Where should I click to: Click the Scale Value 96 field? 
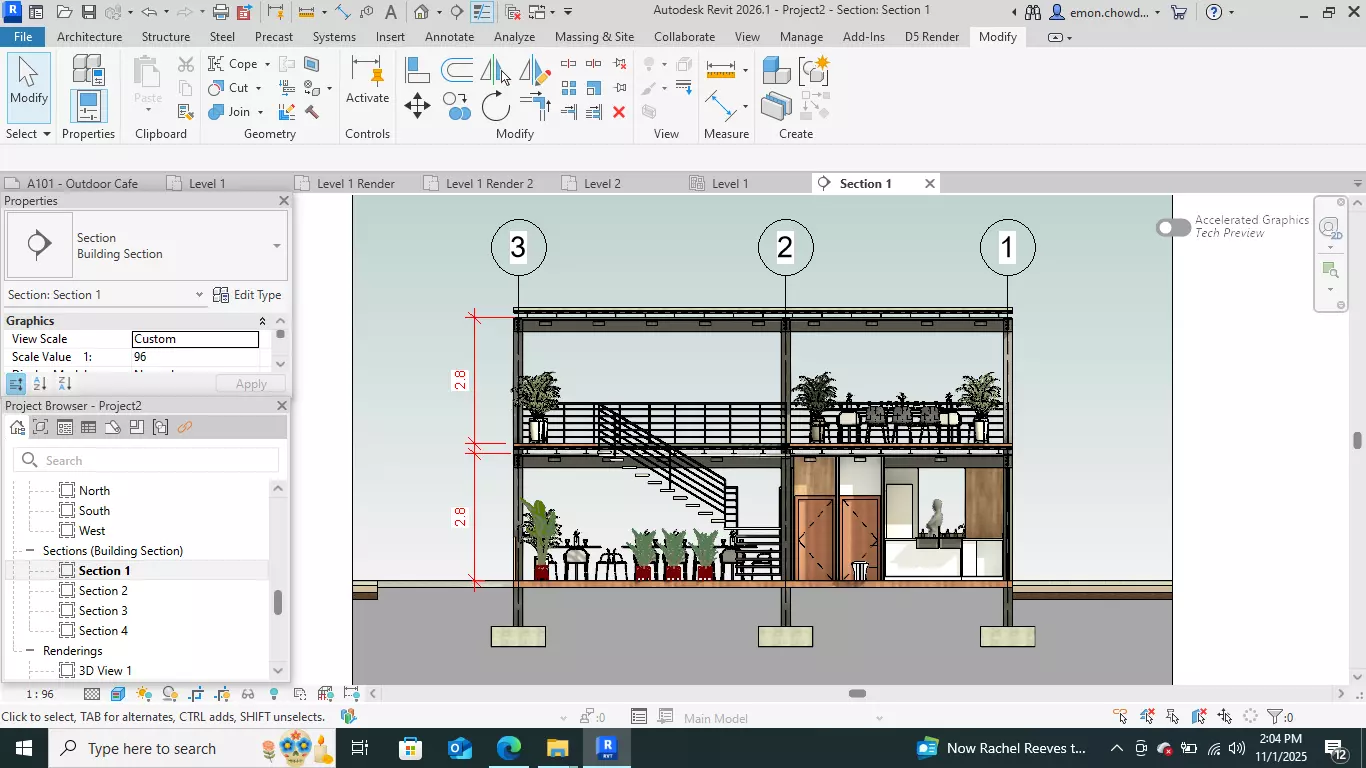(195, 357)
